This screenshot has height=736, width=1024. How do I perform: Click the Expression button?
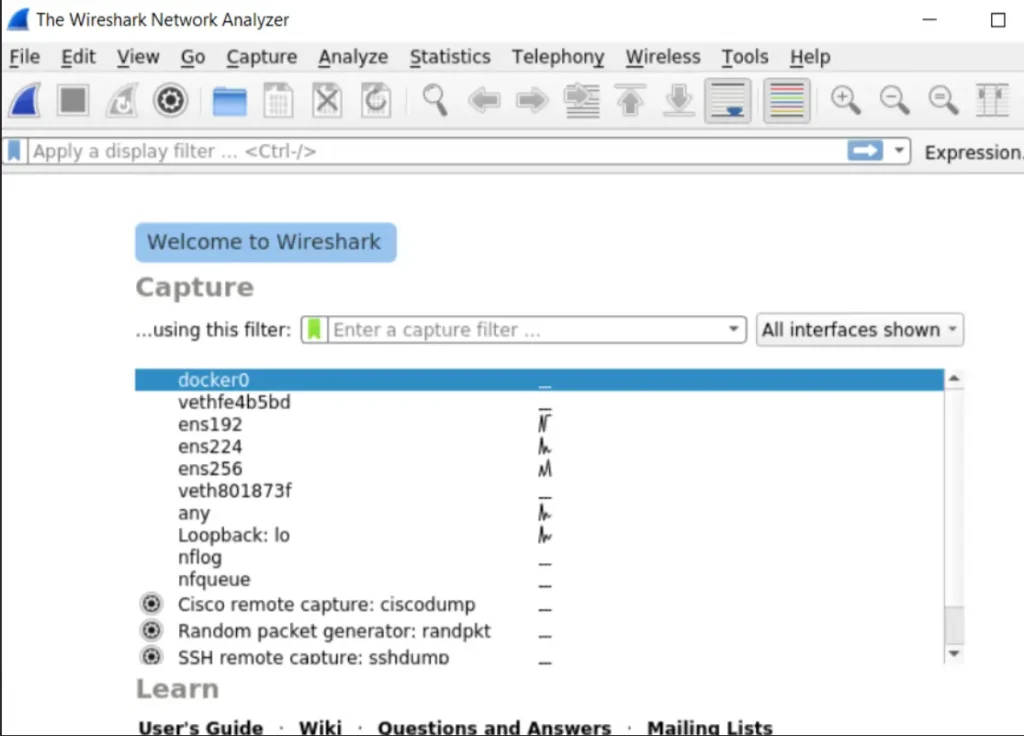coord(974,152)
